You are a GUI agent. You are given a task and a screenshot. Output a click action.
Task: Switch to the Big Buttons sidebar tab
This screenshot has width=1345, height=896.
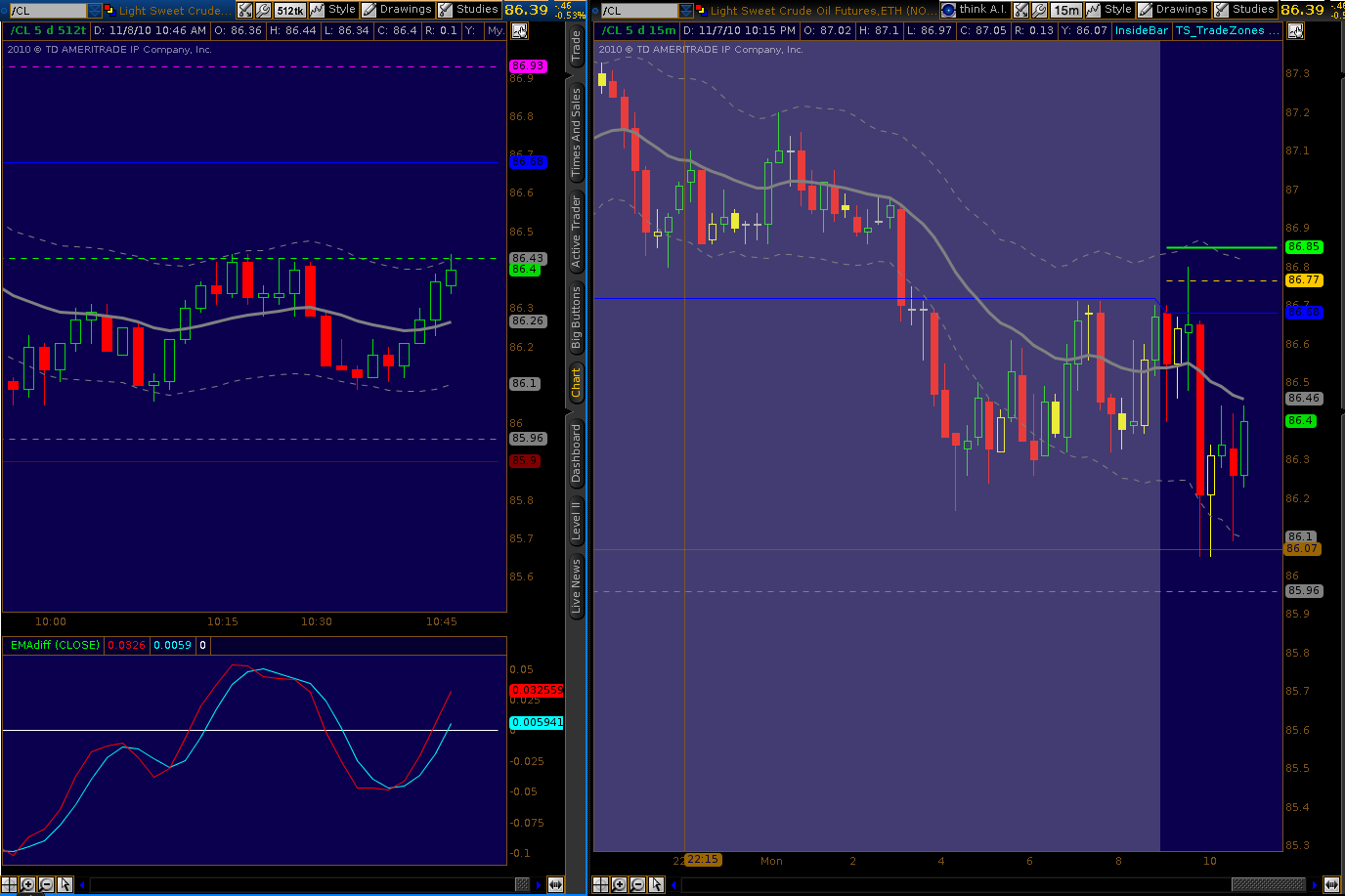coord(576,319)
